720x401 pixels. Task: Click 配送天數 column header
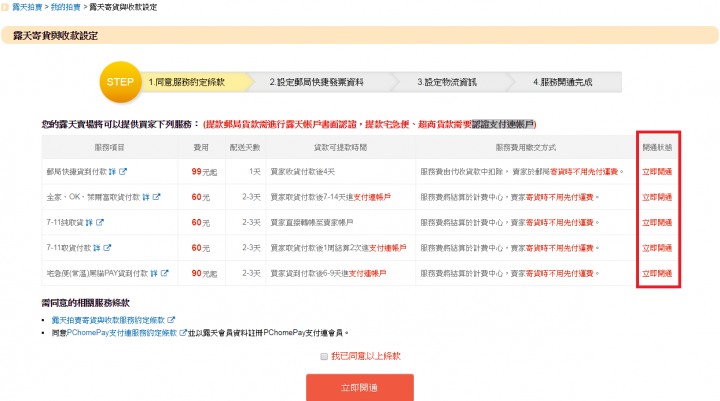click(x=245, y=147)
